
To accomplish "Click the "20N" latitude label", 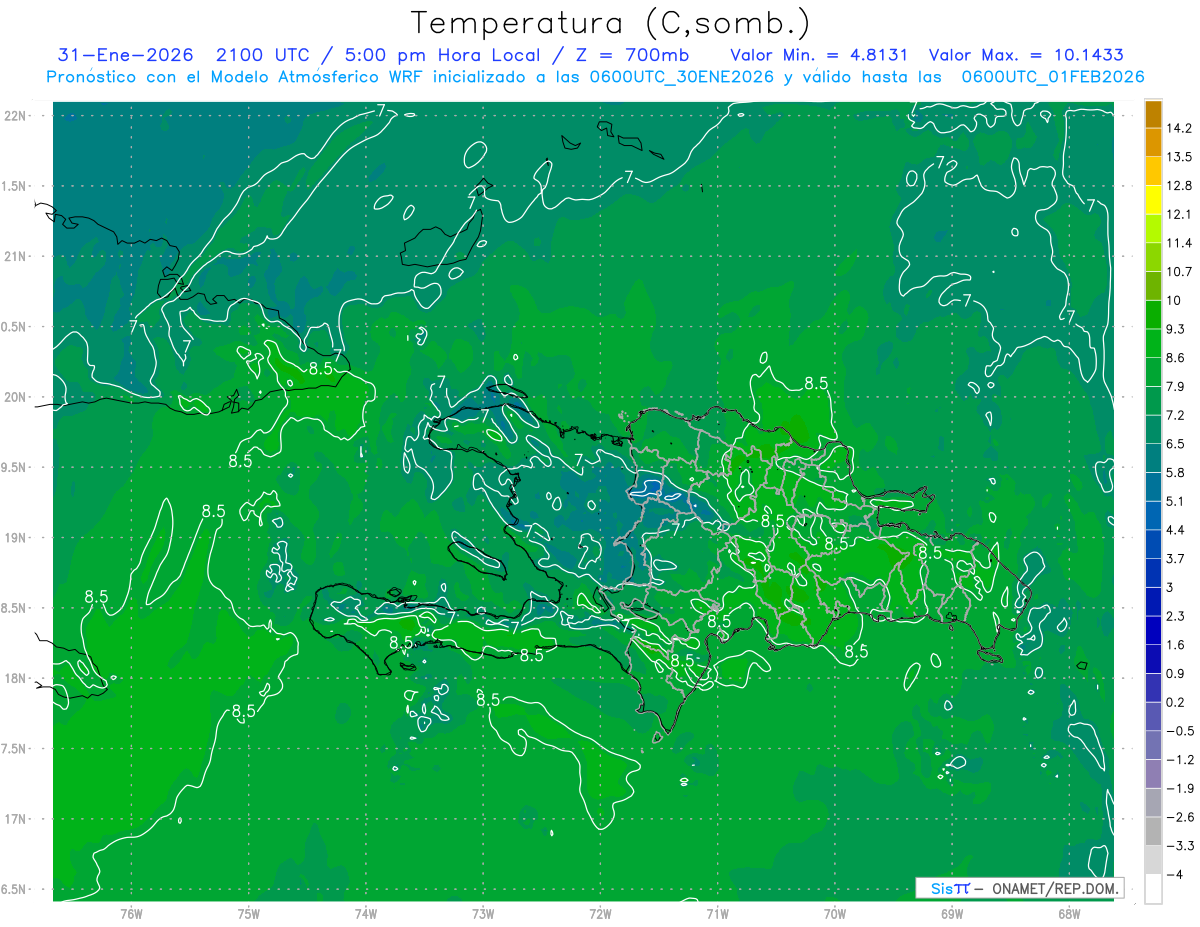I will tap(16, 397).
